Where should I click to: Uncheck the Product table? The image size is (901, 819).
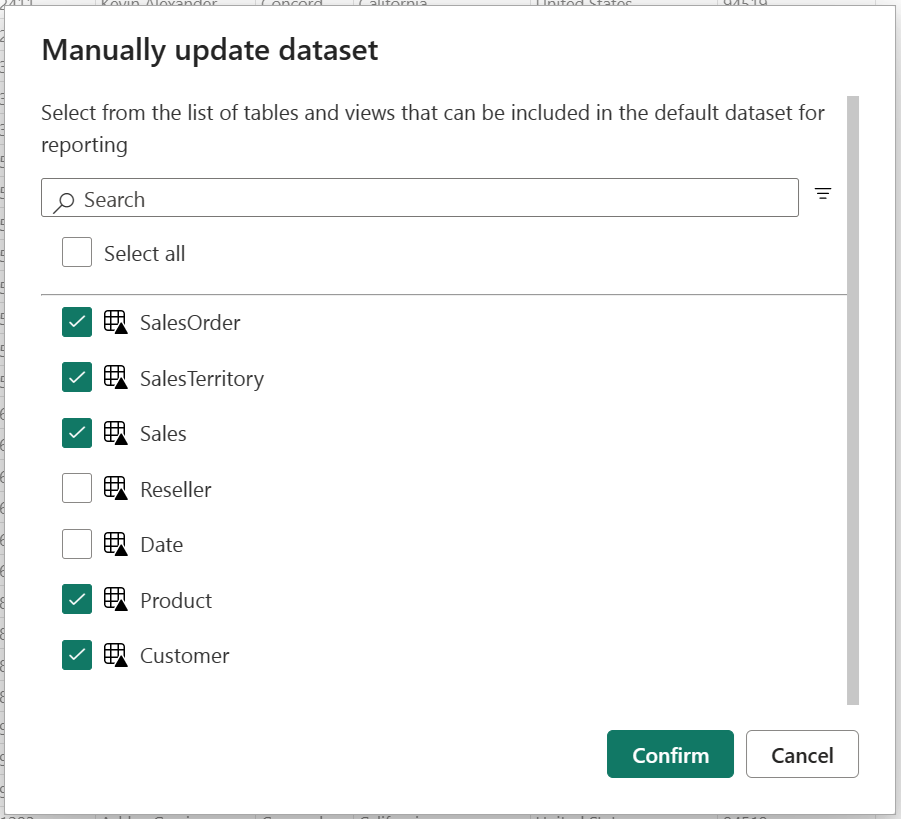point(77,600)
